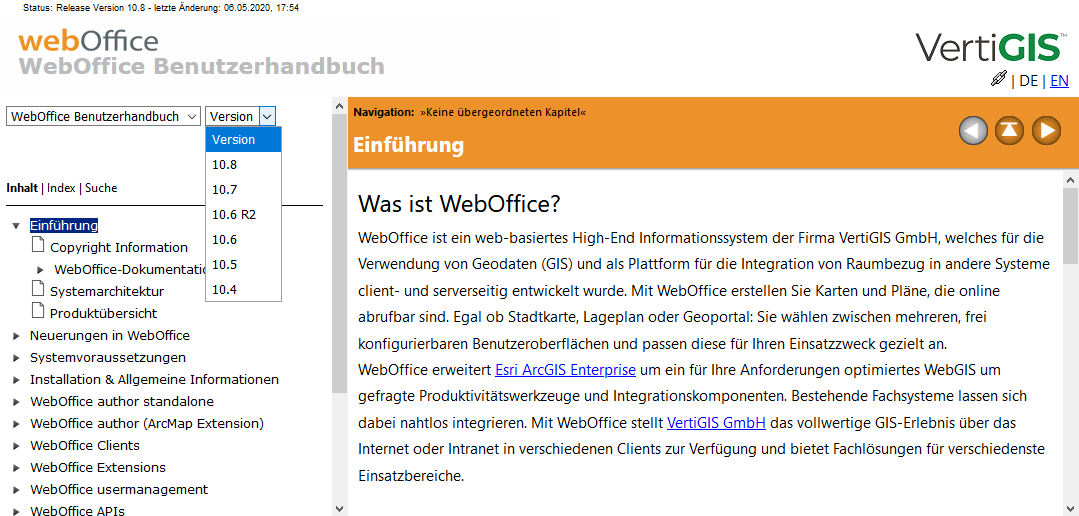Expand Neuerungen in WebOffice
The image size is (1079, 516).
click(16, 336)
